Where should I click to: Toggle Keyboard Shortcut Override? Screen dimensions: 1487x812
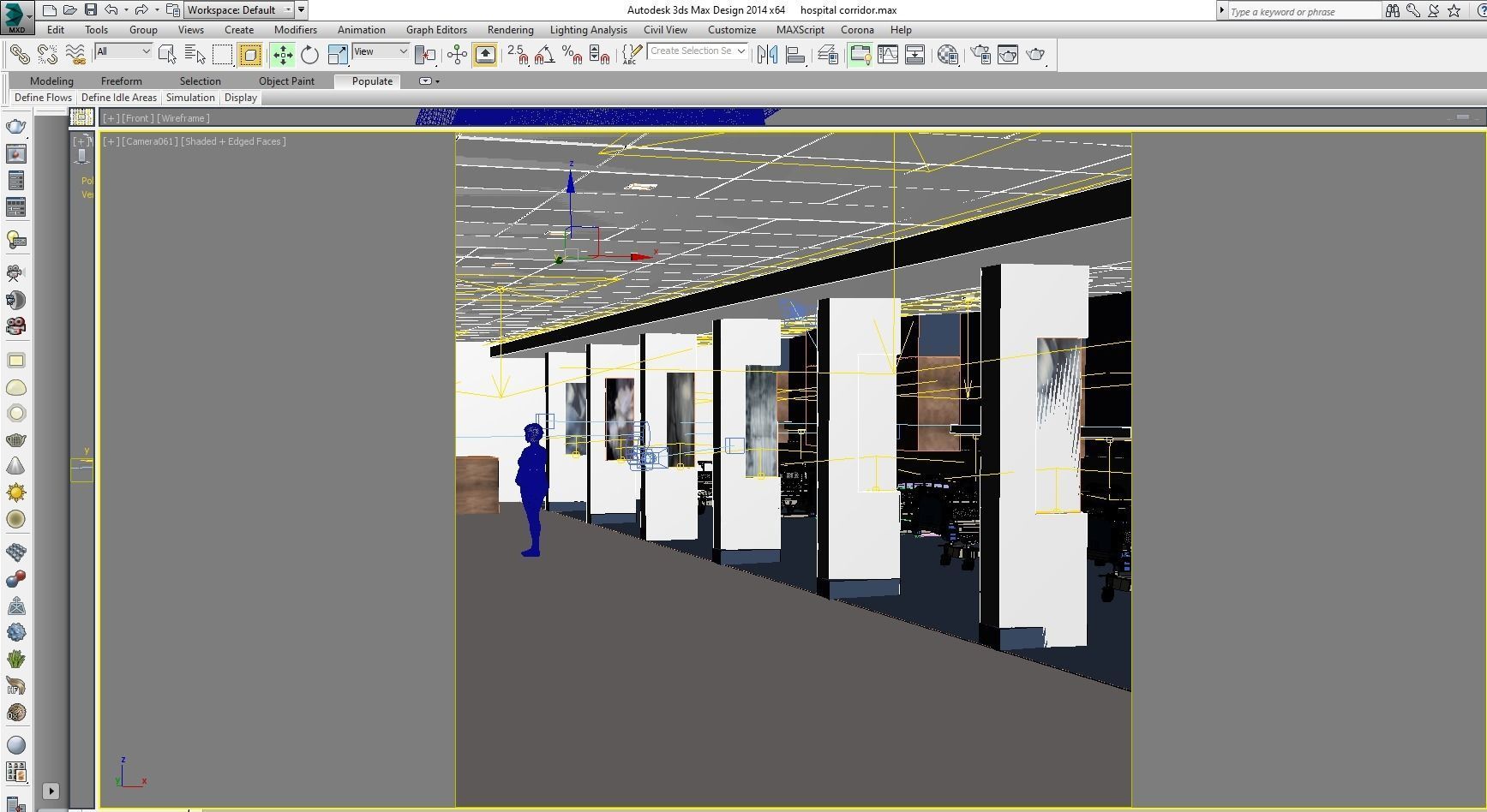click(x=485, y=55)
